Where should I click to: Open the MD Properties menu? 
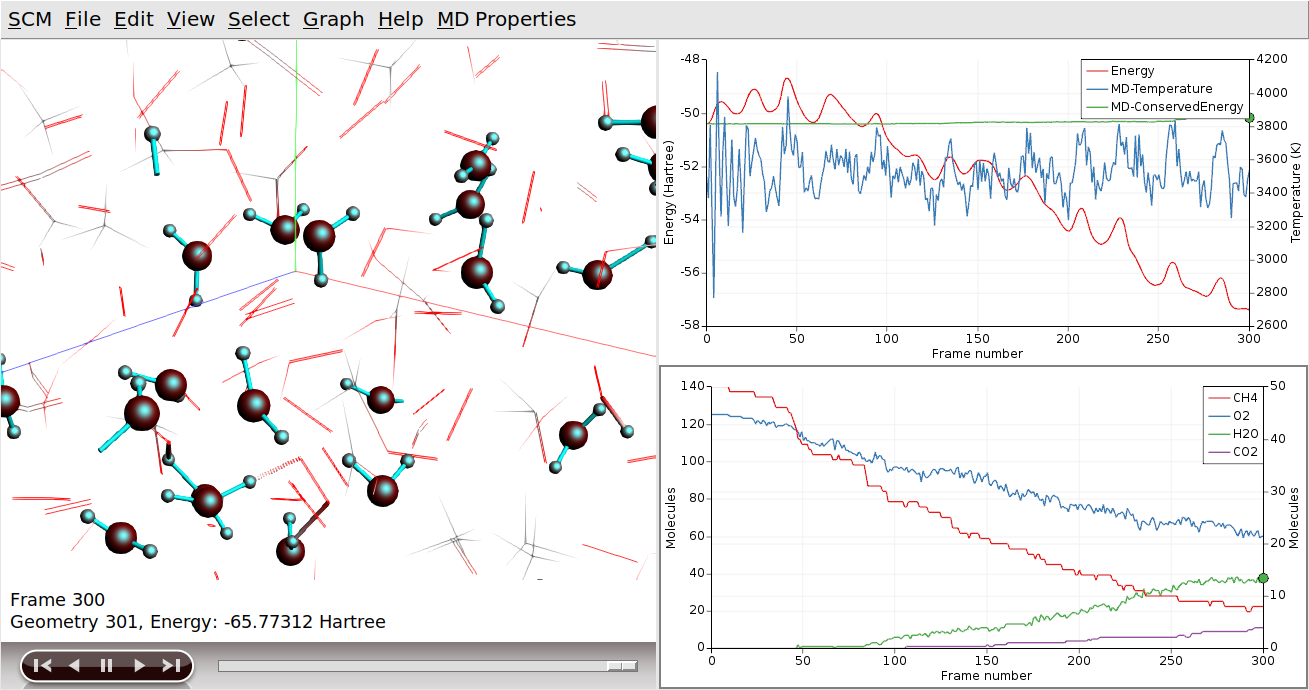(507, 18)
